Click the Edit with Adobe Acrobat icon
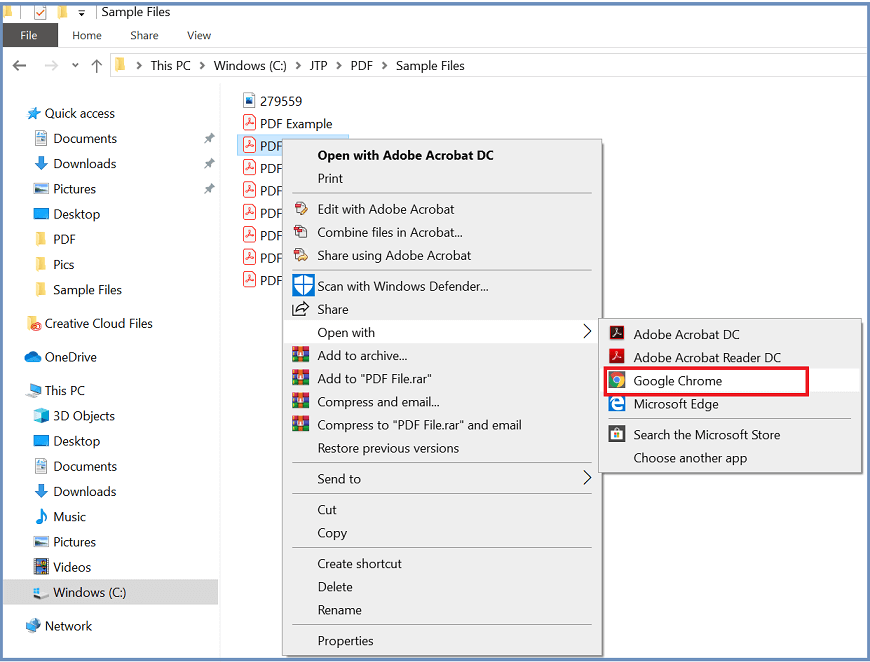The width and height of the screenshot is (870, 662). (301, 209)
